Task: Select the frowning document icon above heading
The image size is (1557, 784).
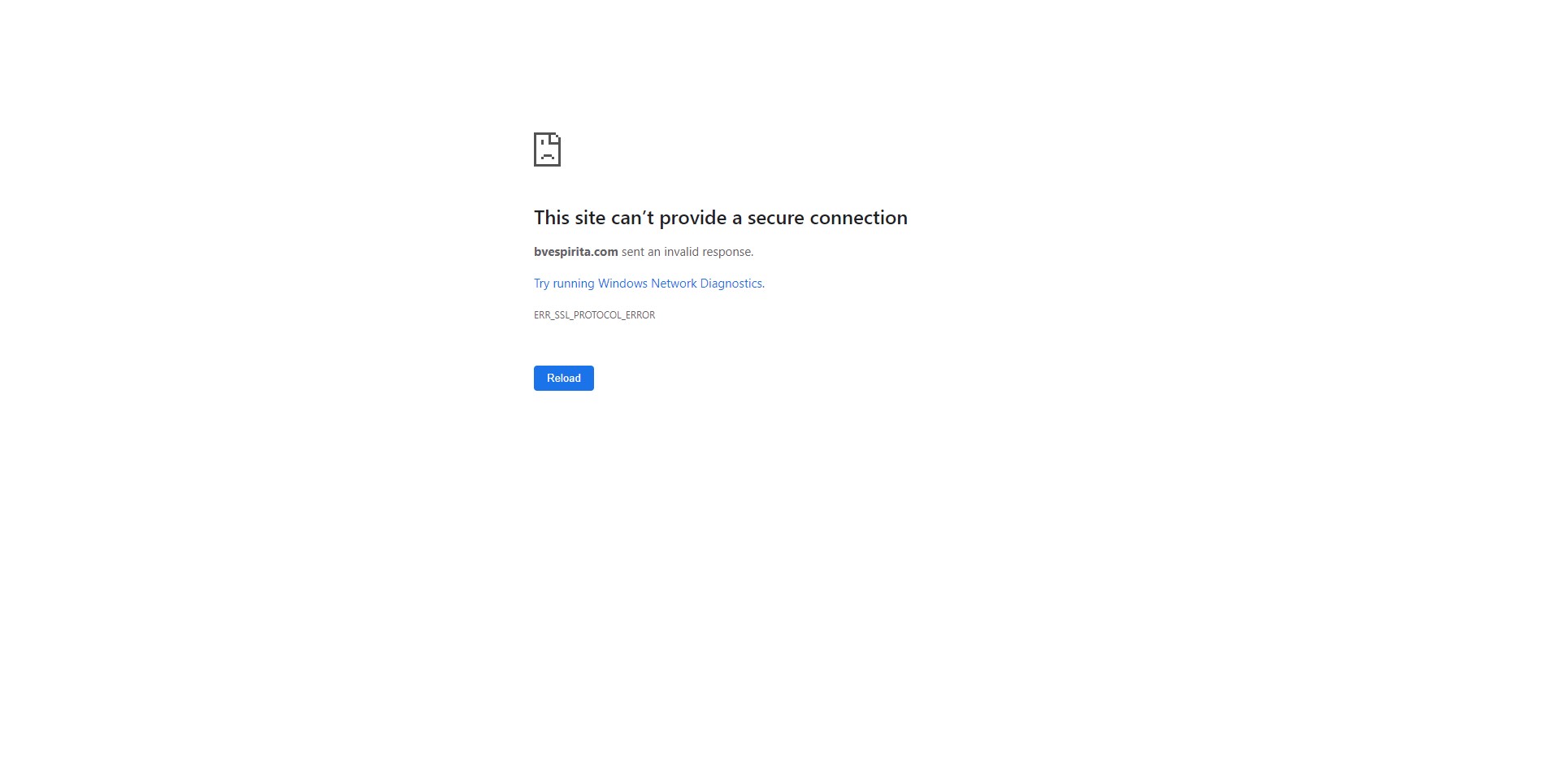Action: tap(547, 149)
